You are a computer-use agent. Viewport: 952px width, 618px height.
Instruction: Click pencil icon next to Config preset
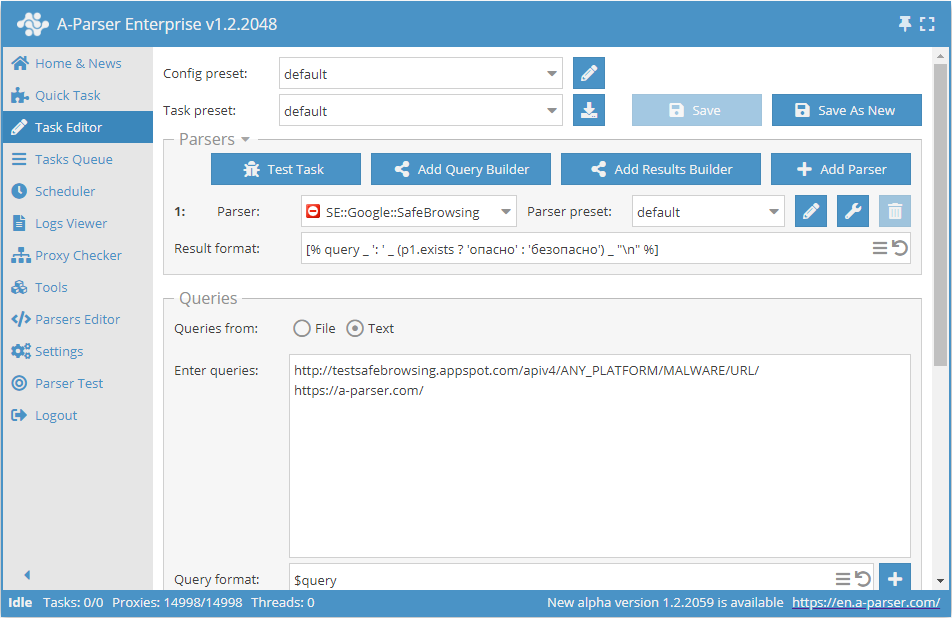(x=589, y=73)
